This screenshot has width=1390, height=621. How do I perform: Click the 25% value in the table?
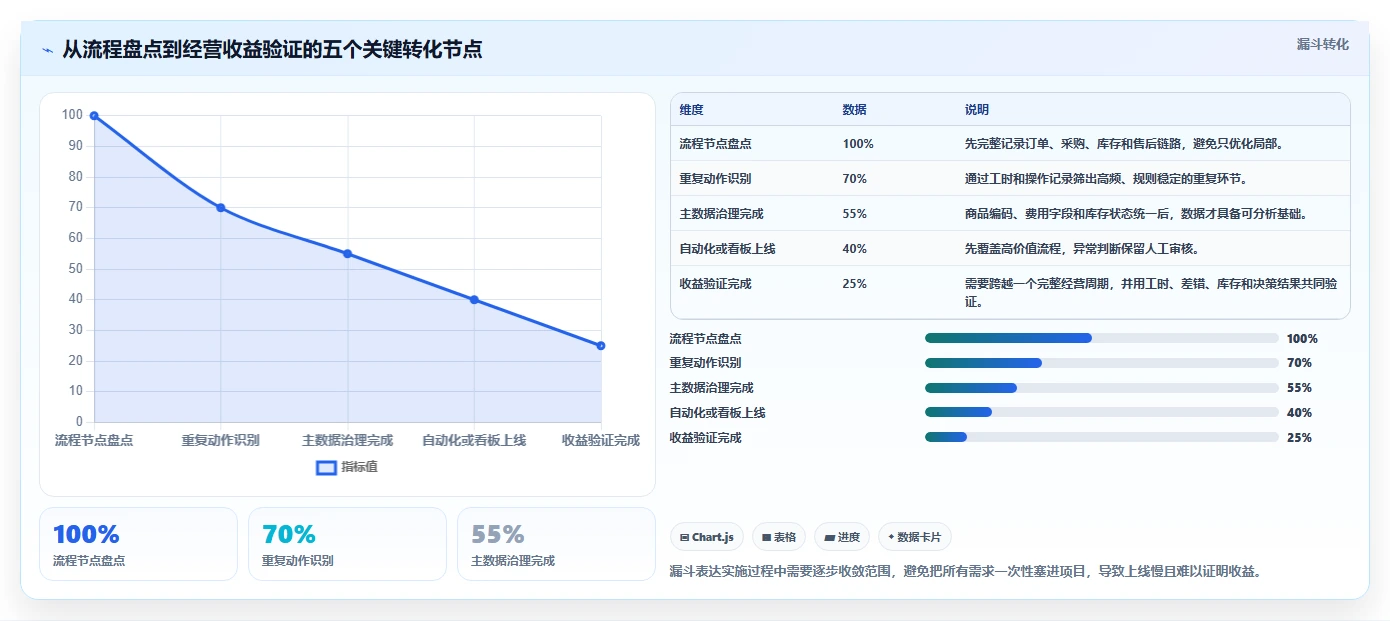855,284
